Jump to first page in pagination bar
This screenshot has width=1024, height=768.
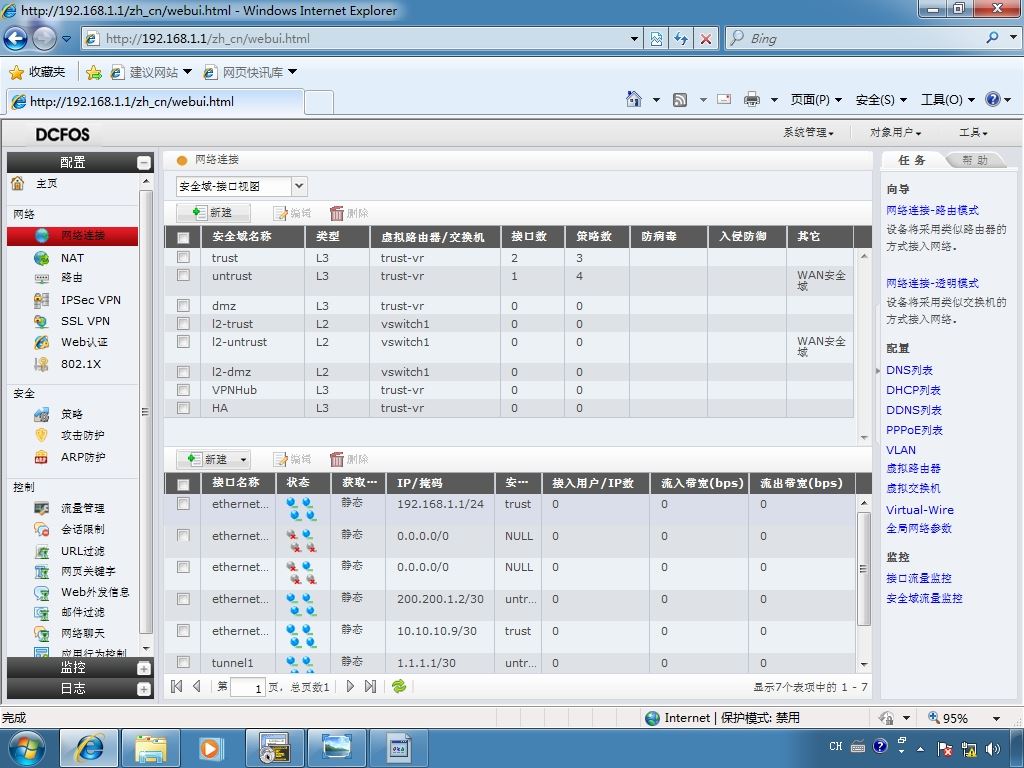coord(176,686)
